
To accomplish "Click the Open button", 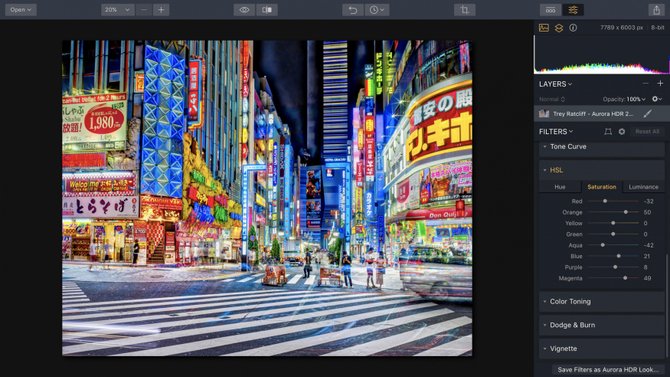I will (21, 10).
